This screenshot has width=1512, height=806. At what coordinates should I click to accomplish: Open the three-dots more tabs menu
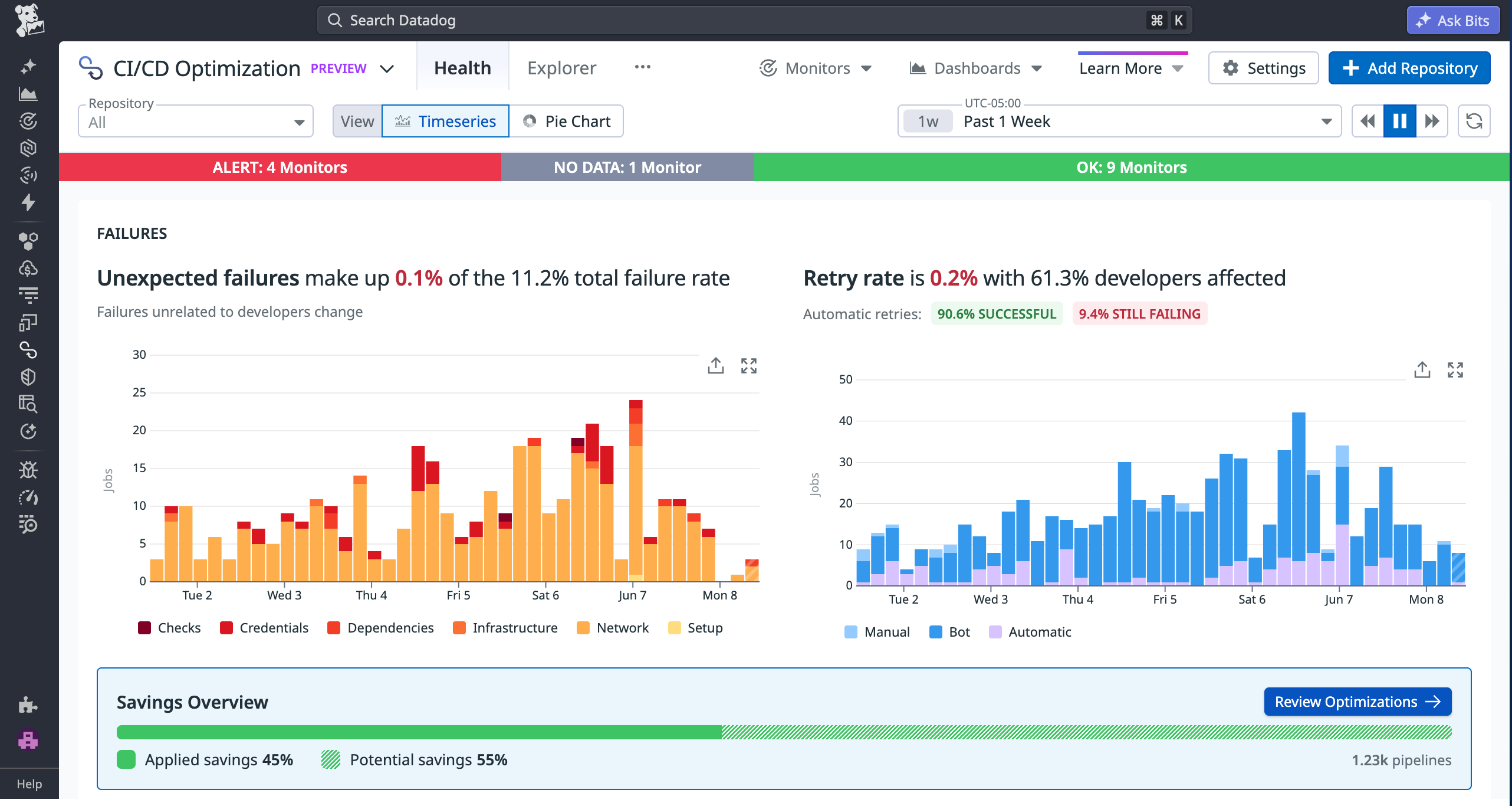pos(643,67)
